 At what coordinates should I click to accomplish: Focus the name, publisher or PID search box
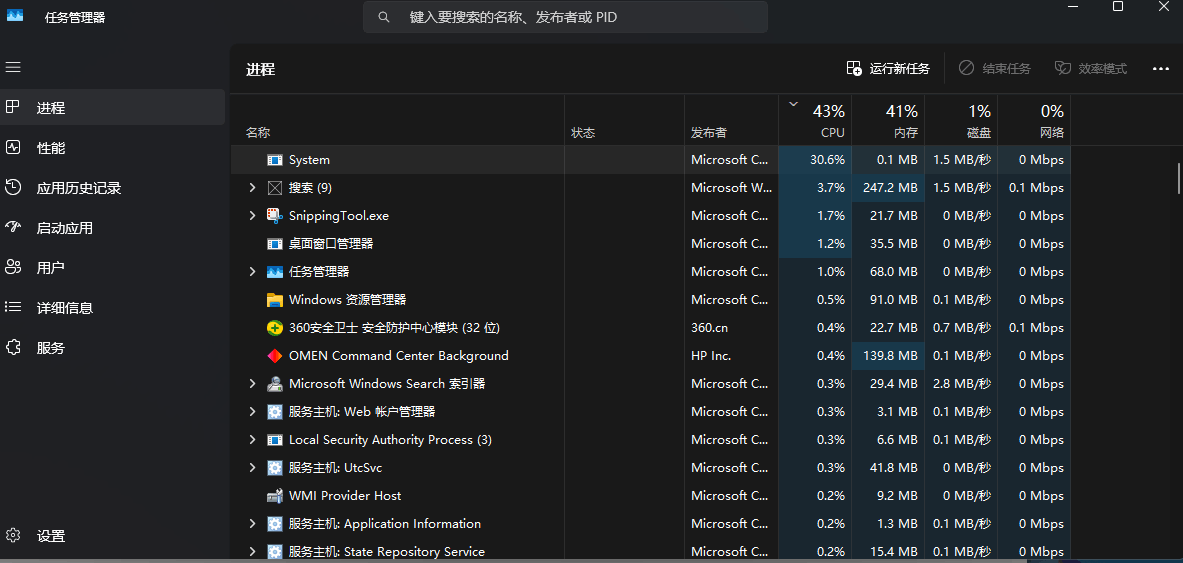tap(565, 17)
